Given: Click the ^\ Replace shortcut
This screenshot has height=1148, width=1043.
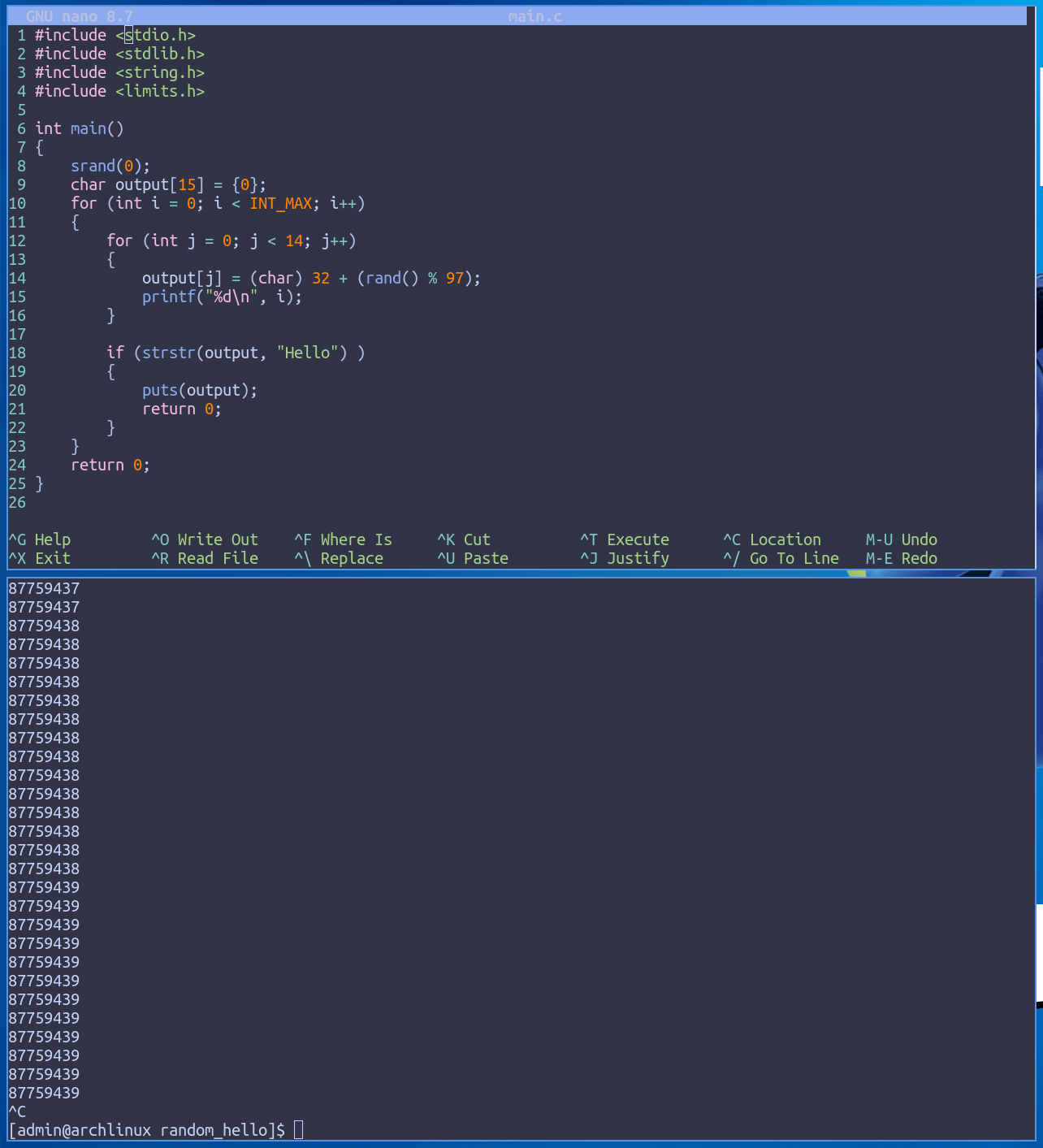Looking at the screenshot, I should [x=339, y=558].
